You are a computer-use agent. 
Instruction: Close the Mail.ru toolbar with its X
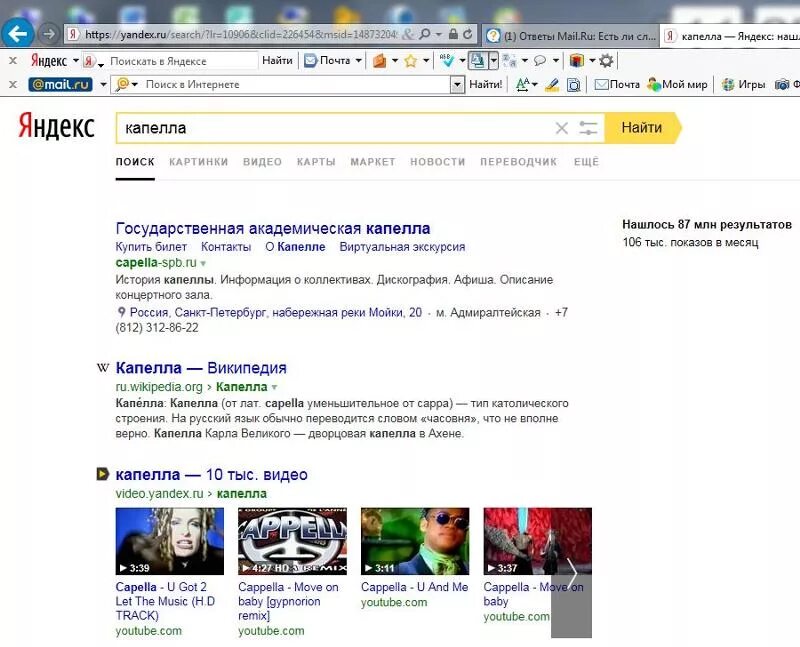pyautogui.click(x=13, y=84)
